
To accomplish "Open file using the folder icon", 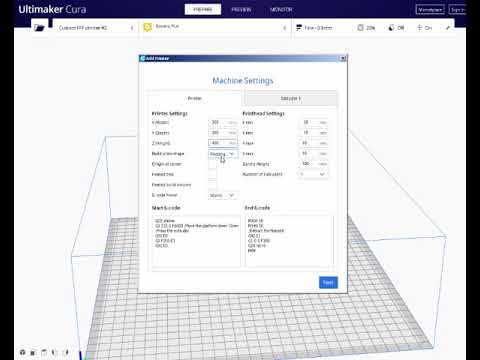I will click(x=39, y=28).
